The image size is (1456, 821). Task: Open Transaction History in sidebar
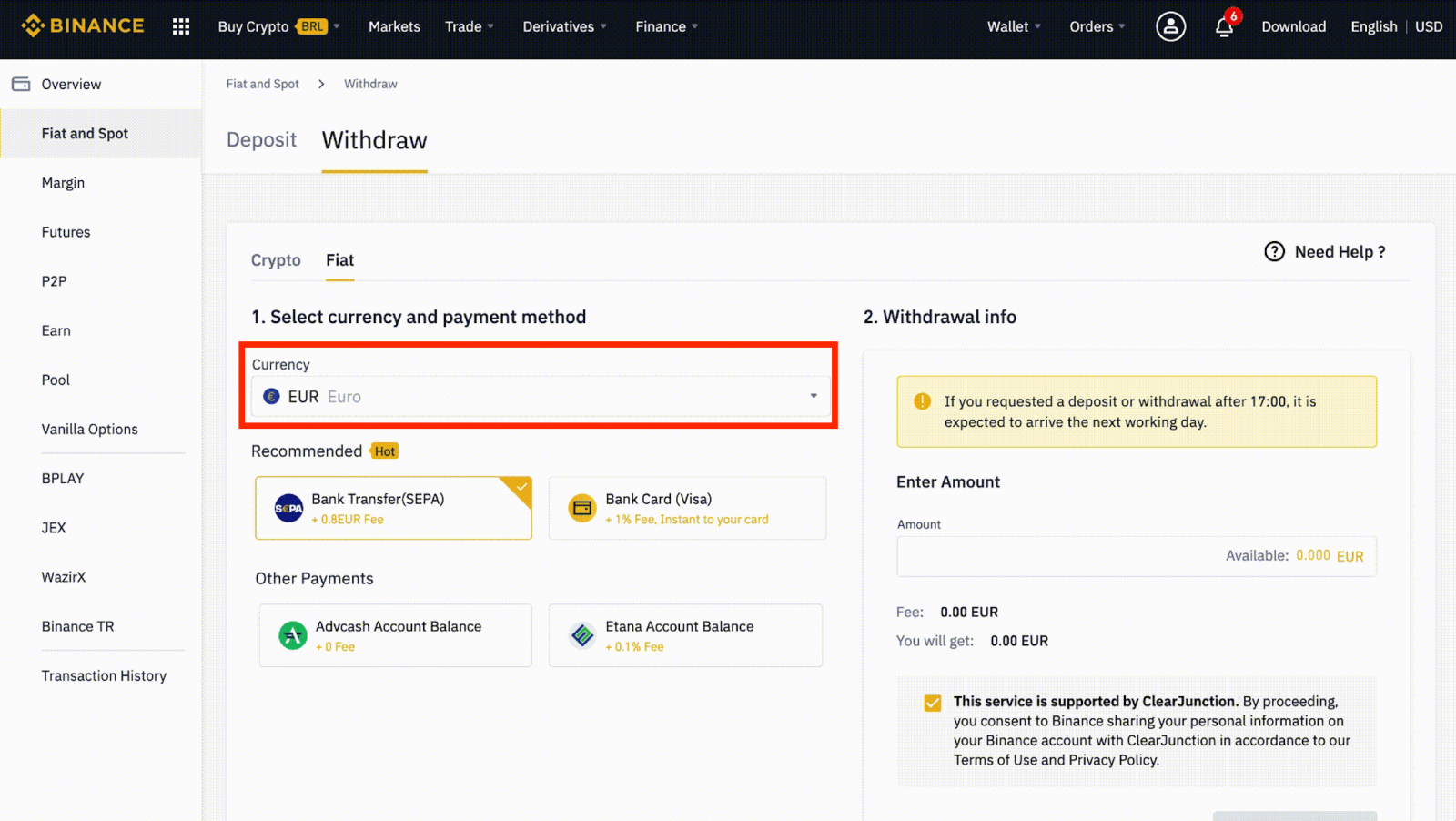[104, 675]
